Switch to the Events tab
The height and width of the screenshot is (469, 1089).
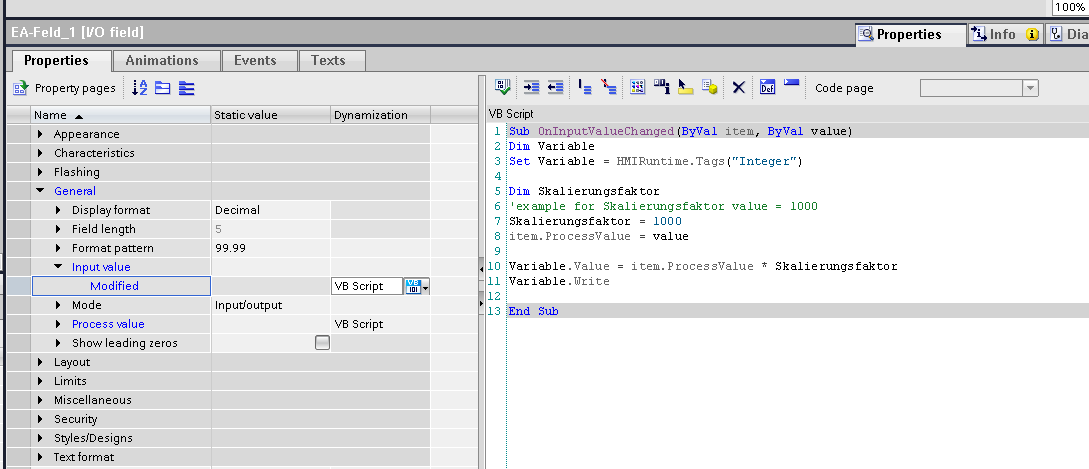(x=255, y=61)
